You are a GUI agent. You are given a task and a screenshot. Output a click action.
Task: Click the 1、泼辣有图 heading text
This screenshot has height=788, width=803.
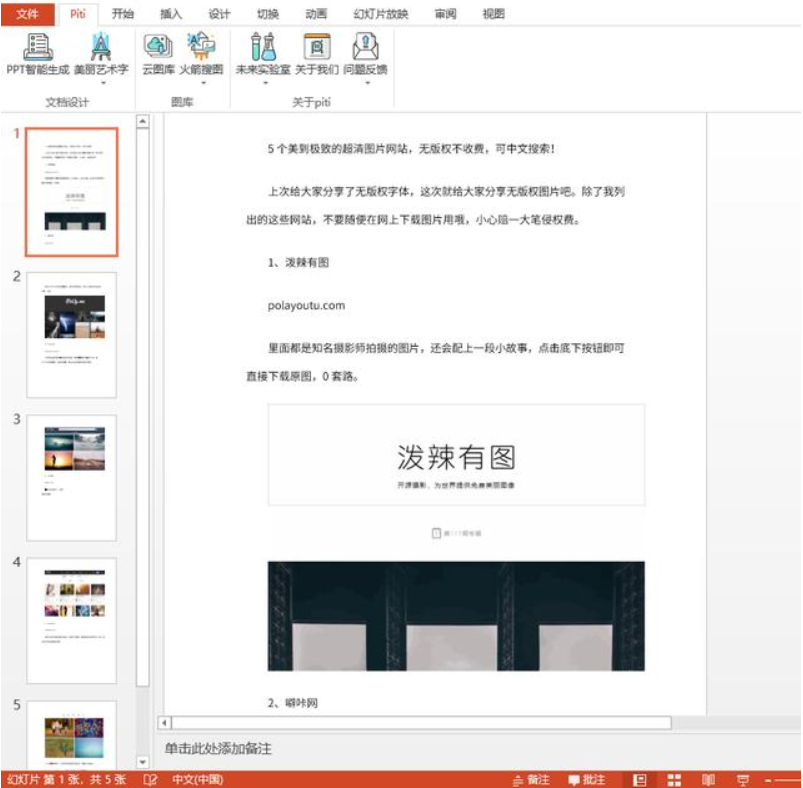point(298,263)
